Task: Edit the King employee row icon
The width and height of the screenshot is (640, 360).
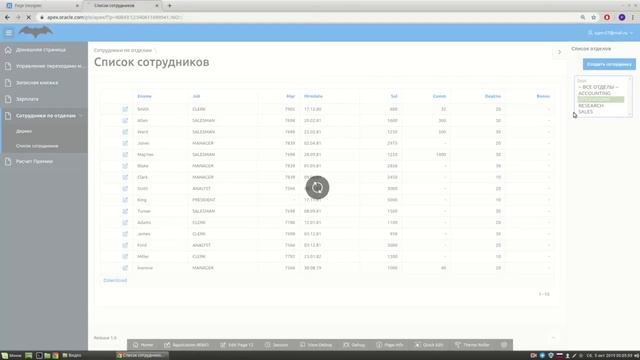Action: click(x=125, y=200)
